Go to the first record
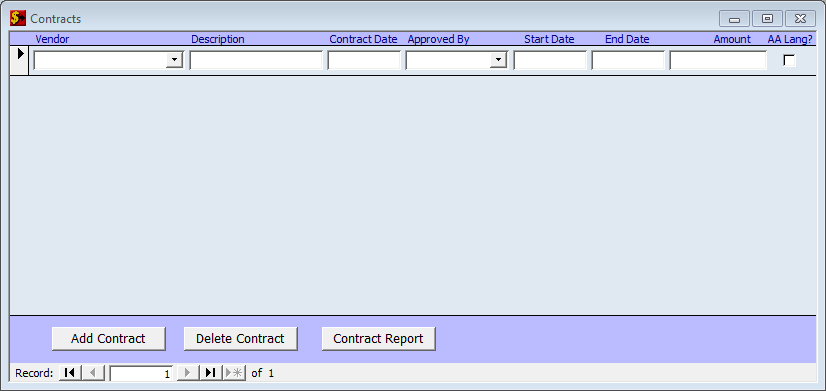Viewport: 826px width, 391px height. click(x=70, y=373)
